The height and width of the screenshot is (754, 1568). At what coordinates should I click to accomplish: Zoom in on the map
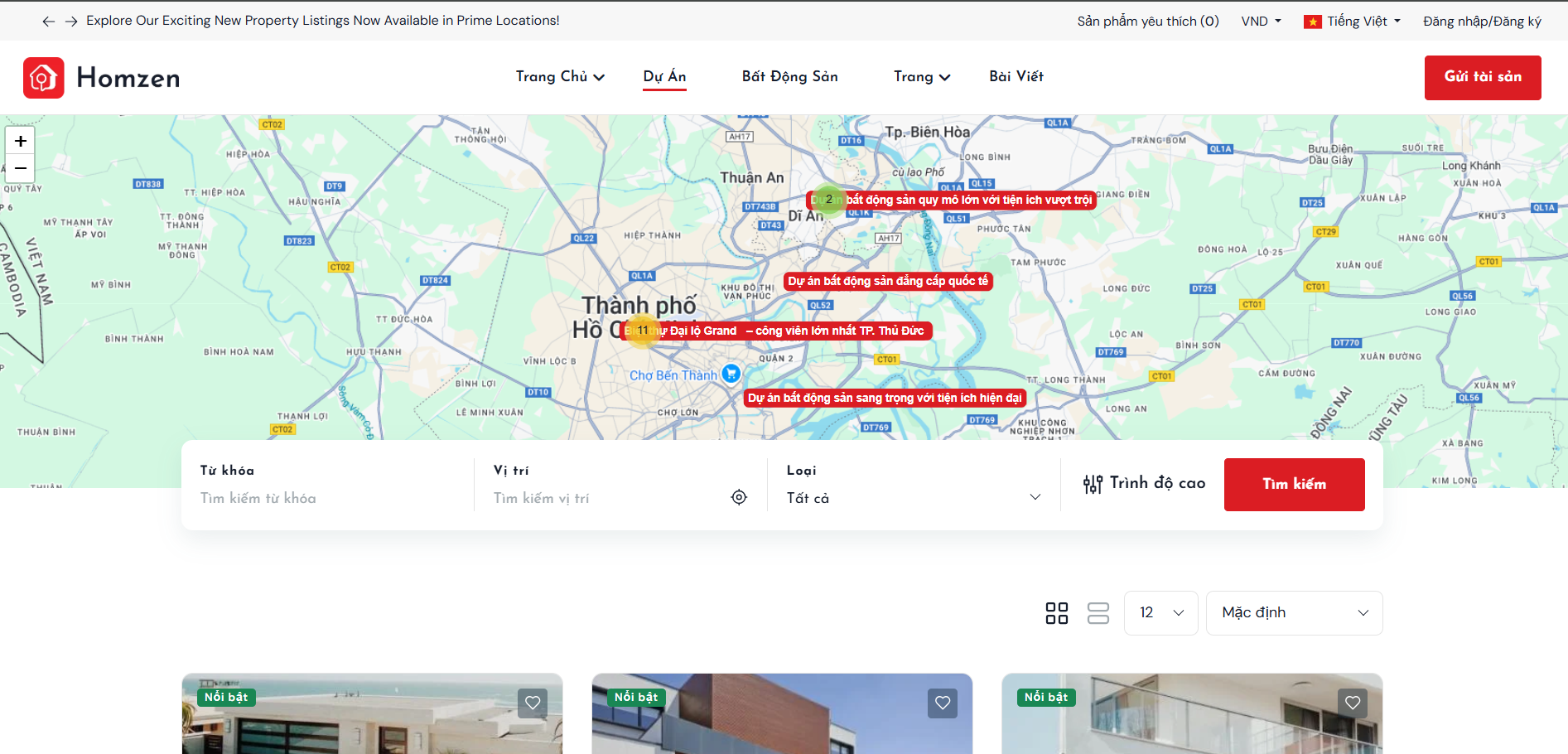coord(21,141)
